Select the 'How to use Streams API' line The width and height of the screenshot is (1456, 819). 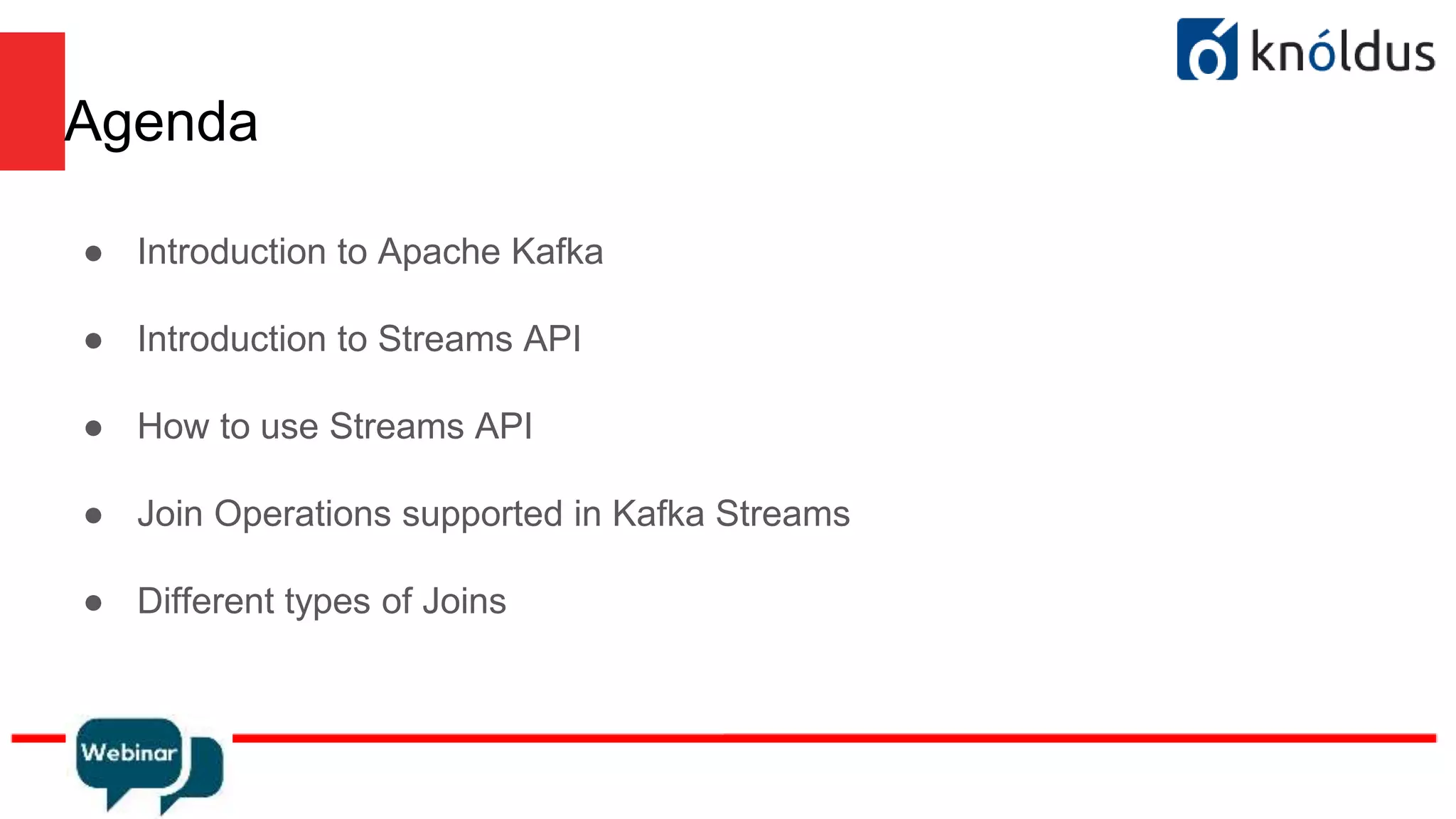click(x=334, y=427)
